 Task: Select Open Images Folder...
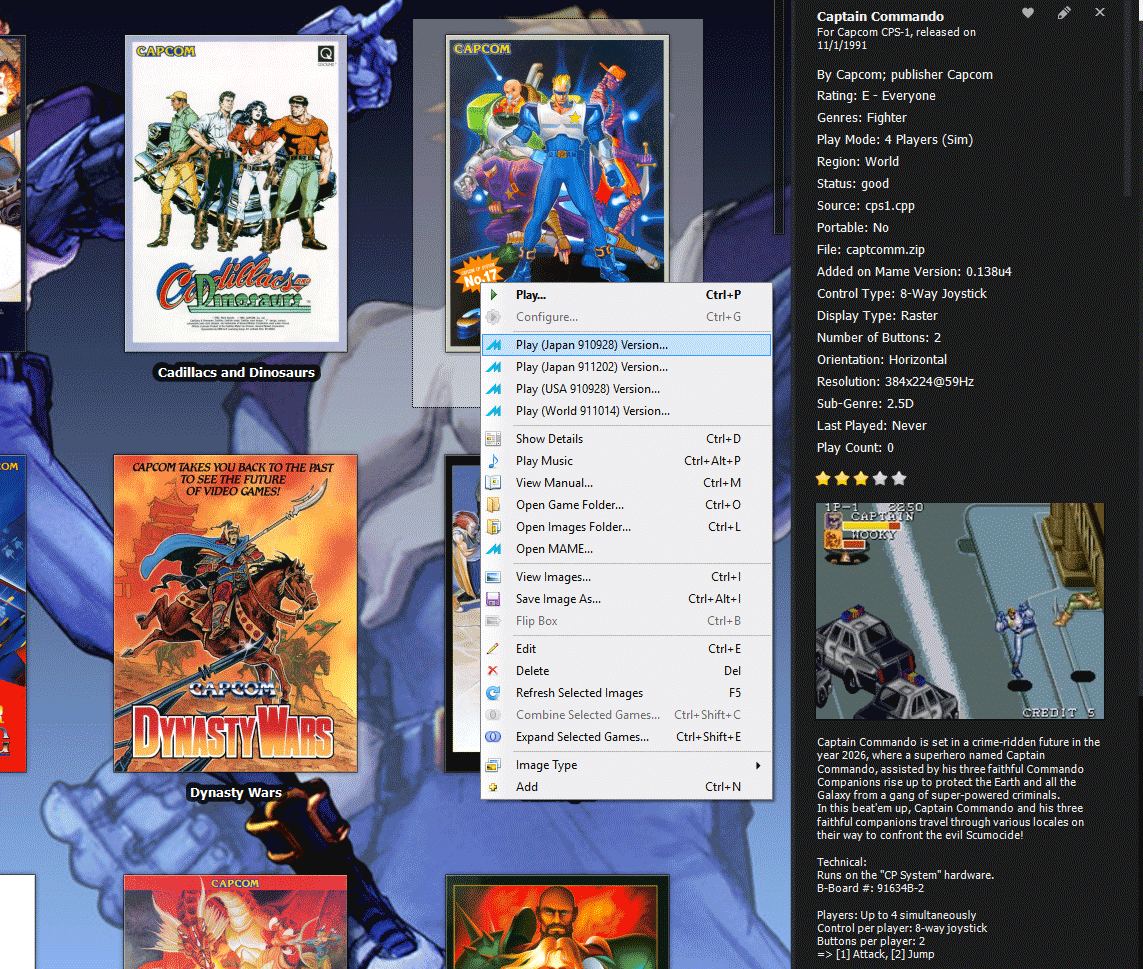pyautogui.click(x=626, y=527)
